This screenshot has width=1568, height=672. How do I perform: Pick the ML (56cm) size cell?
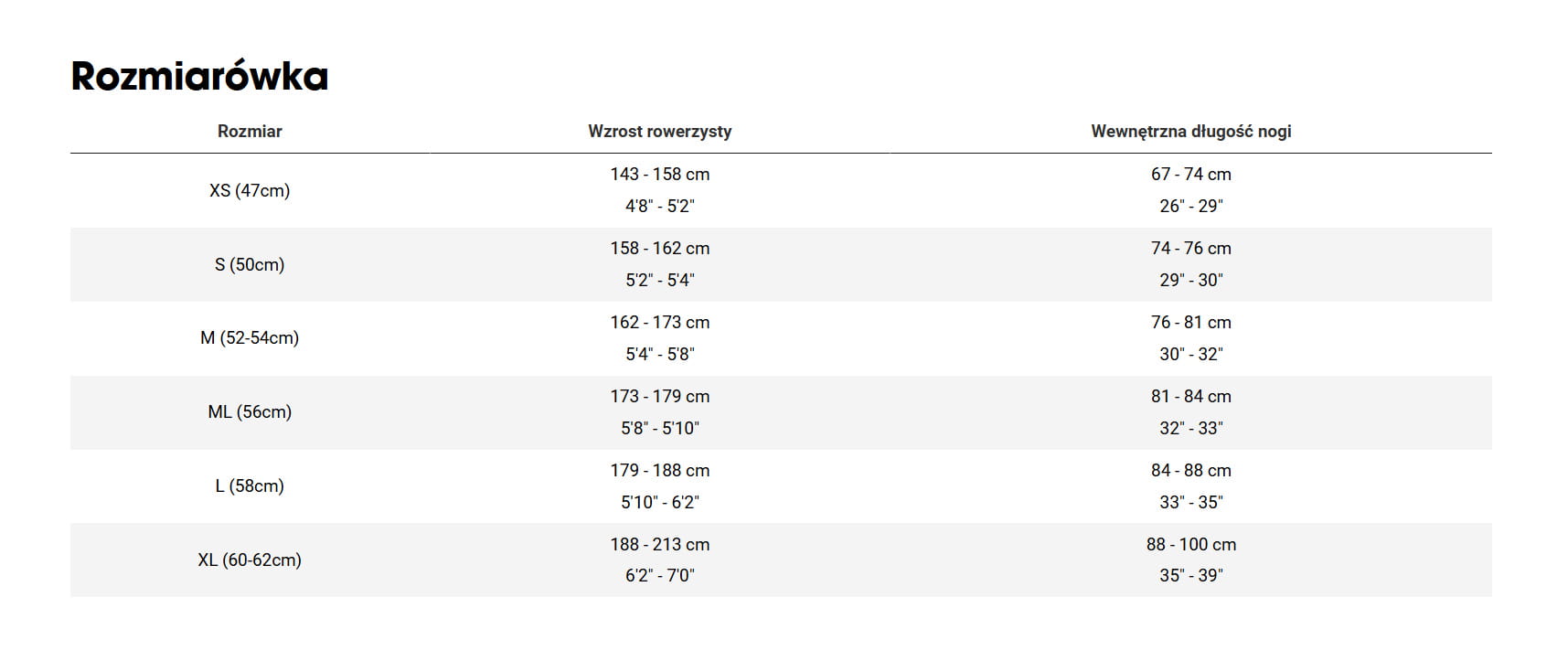(x=250, y=412)
